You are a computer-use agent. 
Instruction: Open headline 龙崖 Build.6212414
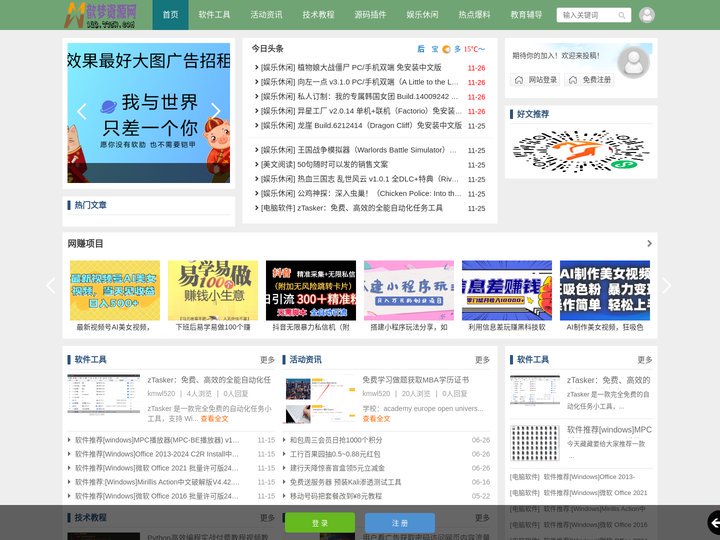pos(361,125)
